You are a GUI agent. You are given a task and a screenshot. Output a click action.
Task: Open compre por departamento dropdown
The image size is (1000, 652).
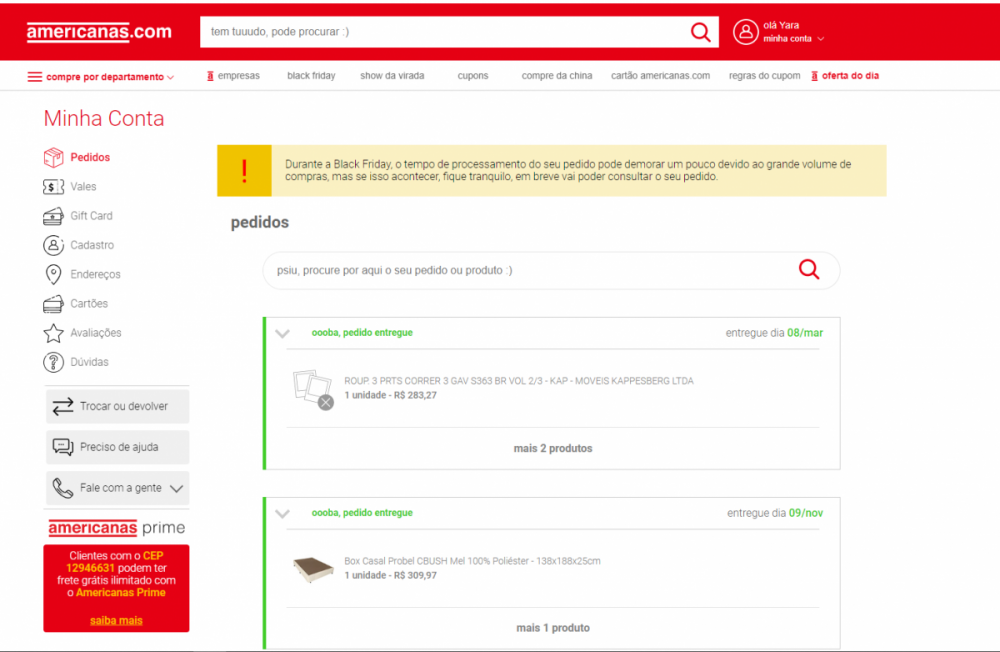[x=101, y=77]
